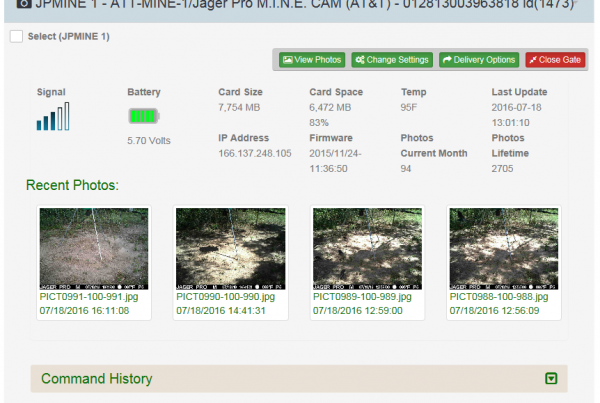
Task: Open the Command History section header
Action: point(299,379)
